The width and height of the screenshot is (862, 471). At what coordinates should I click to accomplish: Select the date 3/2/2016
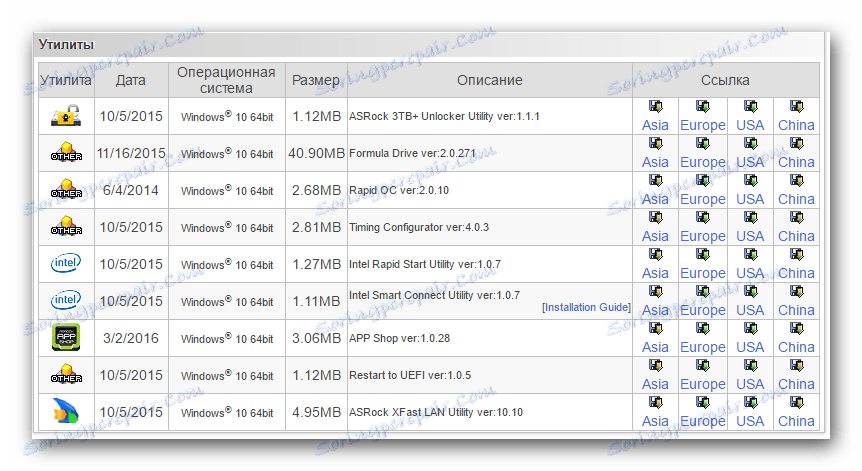pos(131,337)
